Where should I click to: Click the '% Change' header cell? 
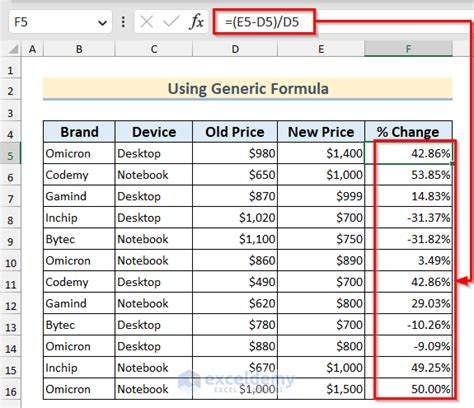coord(408,132)
